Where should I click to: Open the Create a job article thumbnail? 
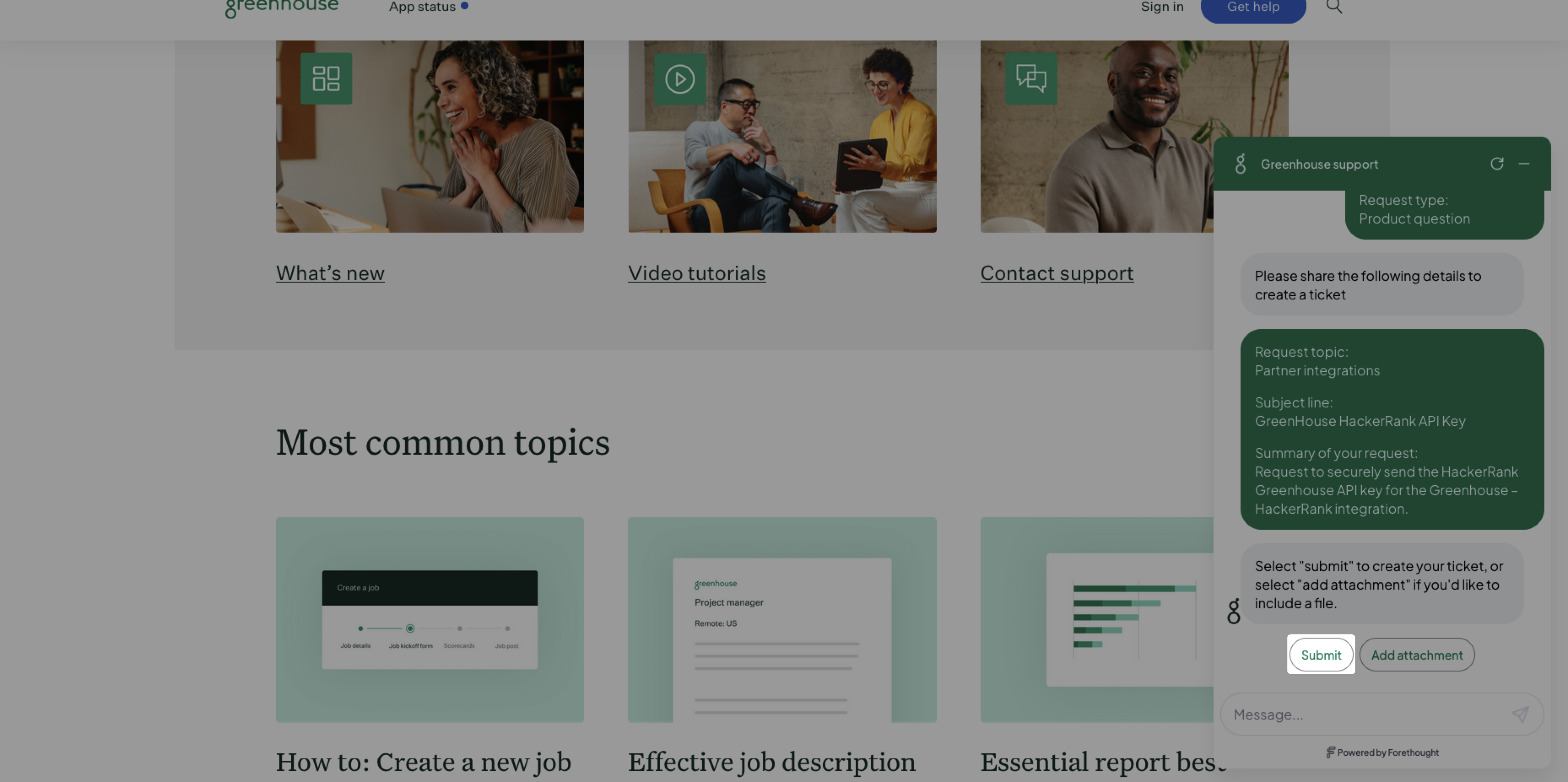pyautogui.click(x=429, y=620)
